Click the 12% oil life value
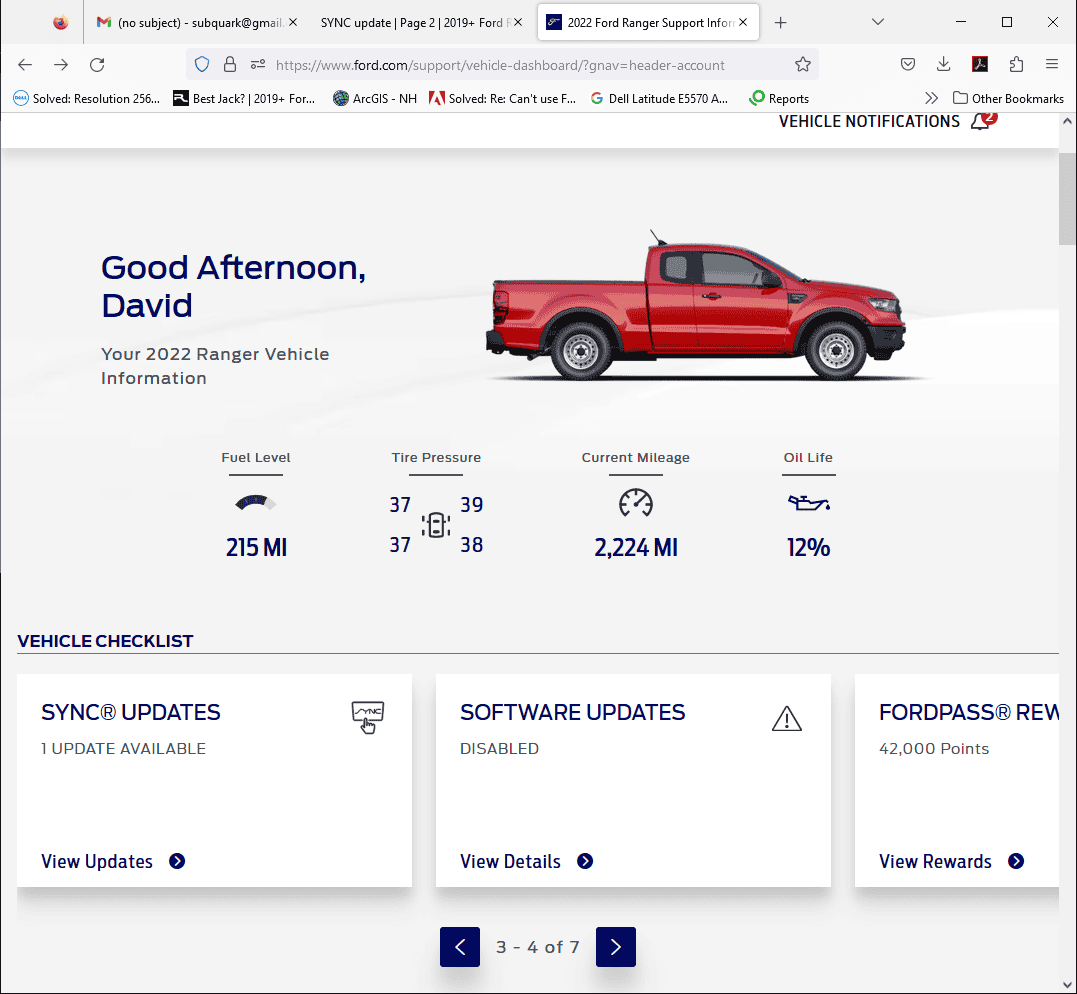1077x994 pixels. [808, 547]
